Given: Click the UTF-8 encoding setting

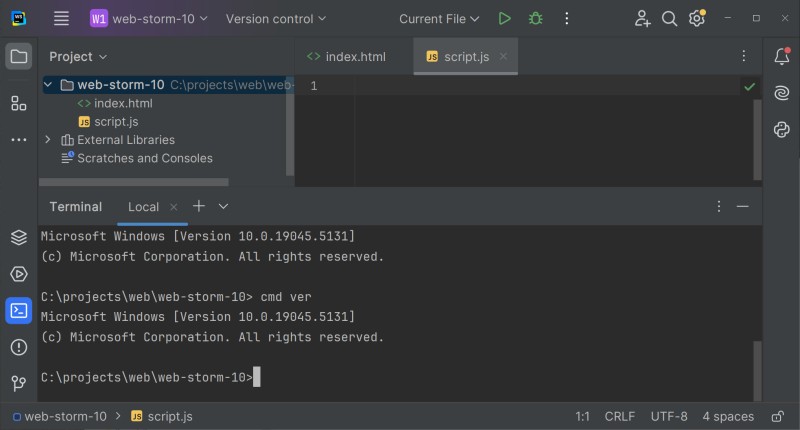Looking at the screenshot, I should click(x=669, y=416).
